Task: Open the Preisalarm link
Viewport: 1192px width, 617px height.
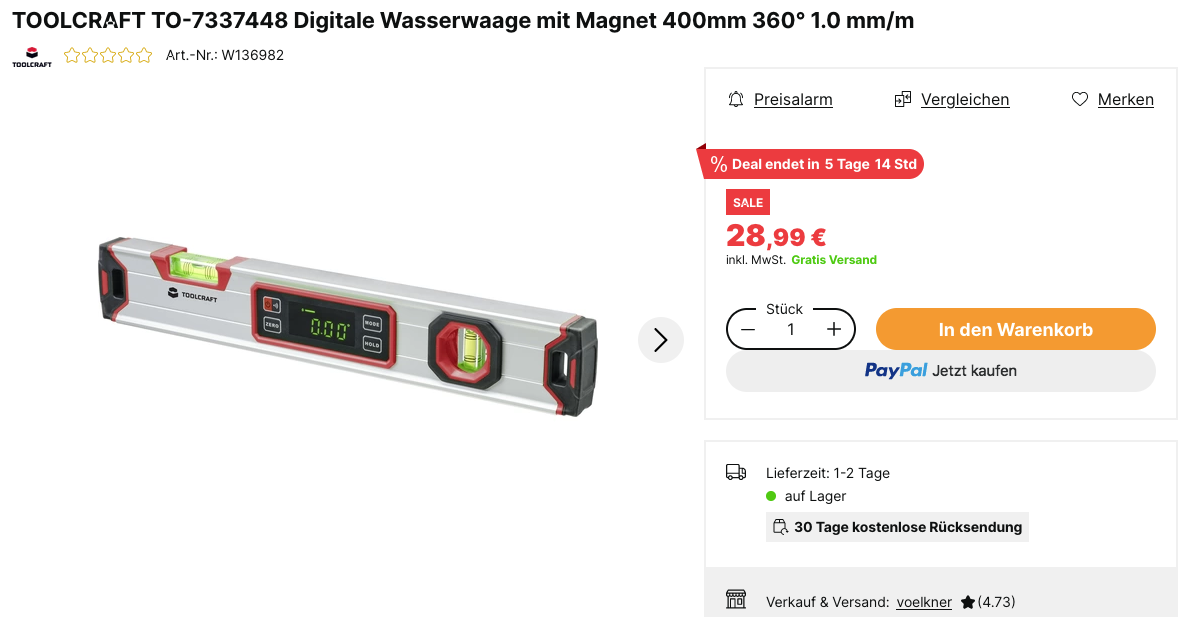Action: pos(793,100)
